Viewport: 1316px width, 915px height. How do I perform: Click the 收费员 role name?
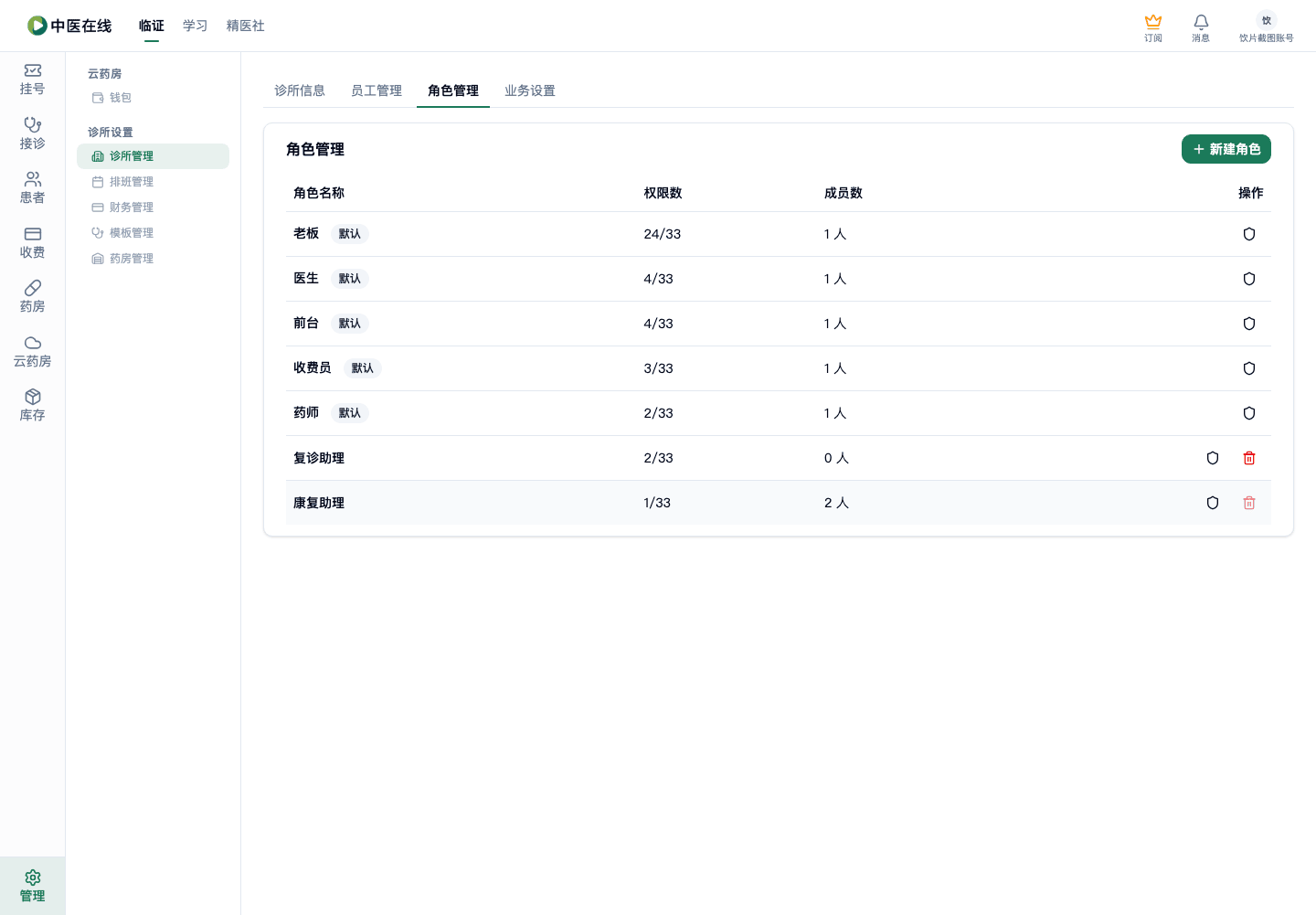pos(313,368)
